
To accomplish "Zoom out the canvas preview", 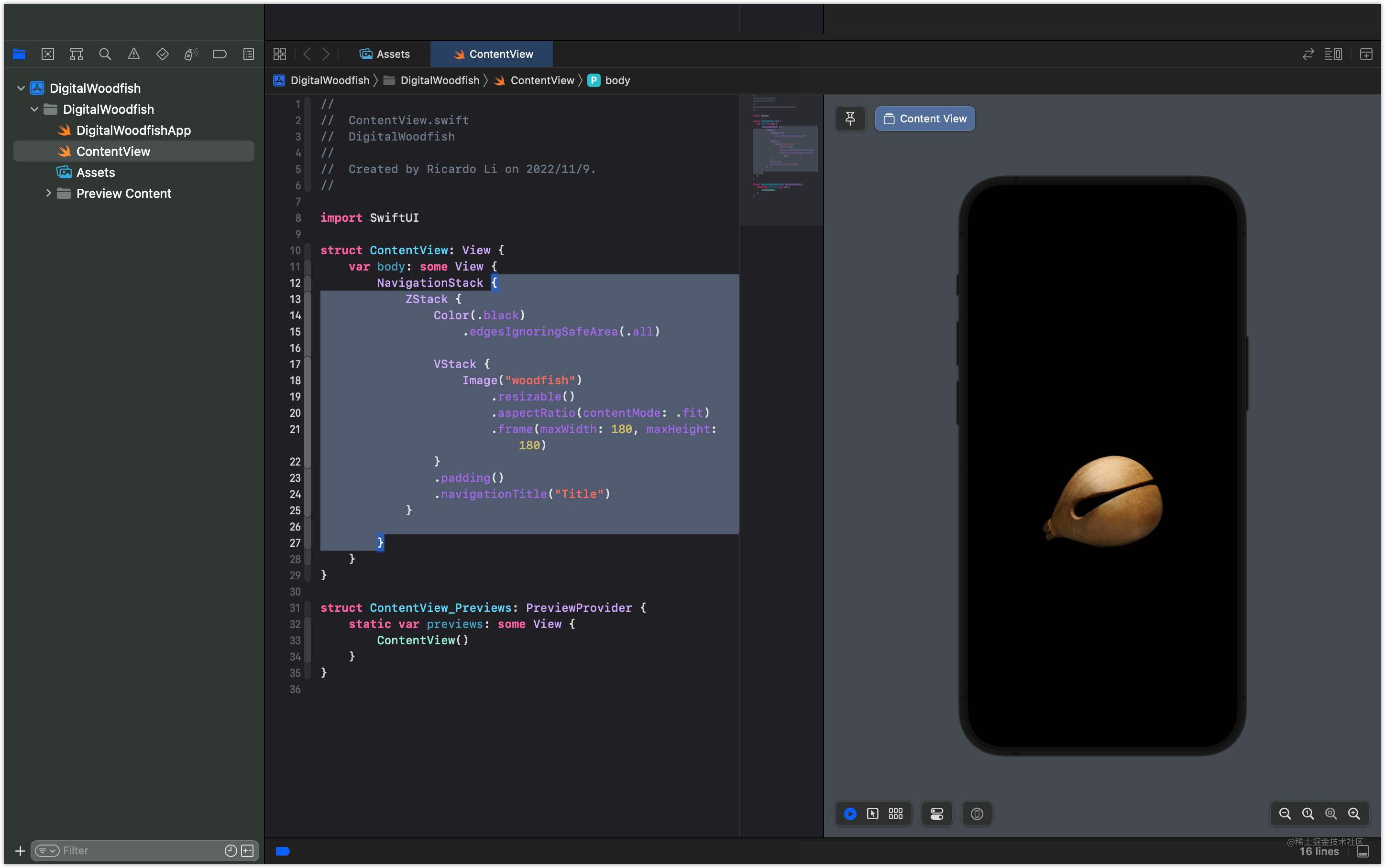I will 1285,814.
